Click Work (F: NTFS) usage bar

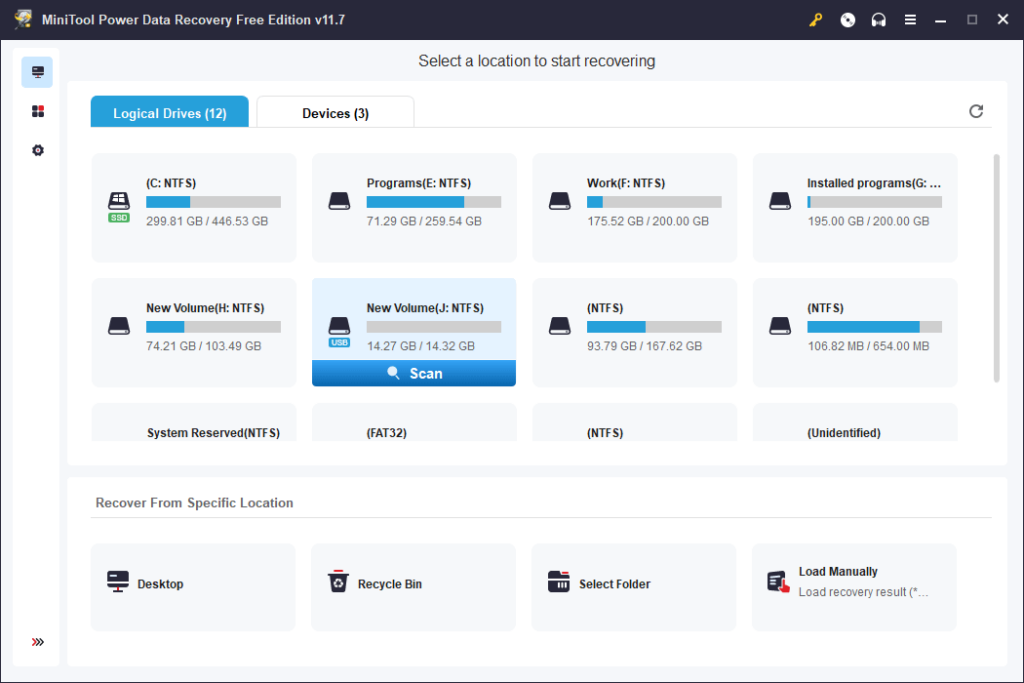click(x=654, y=202)
